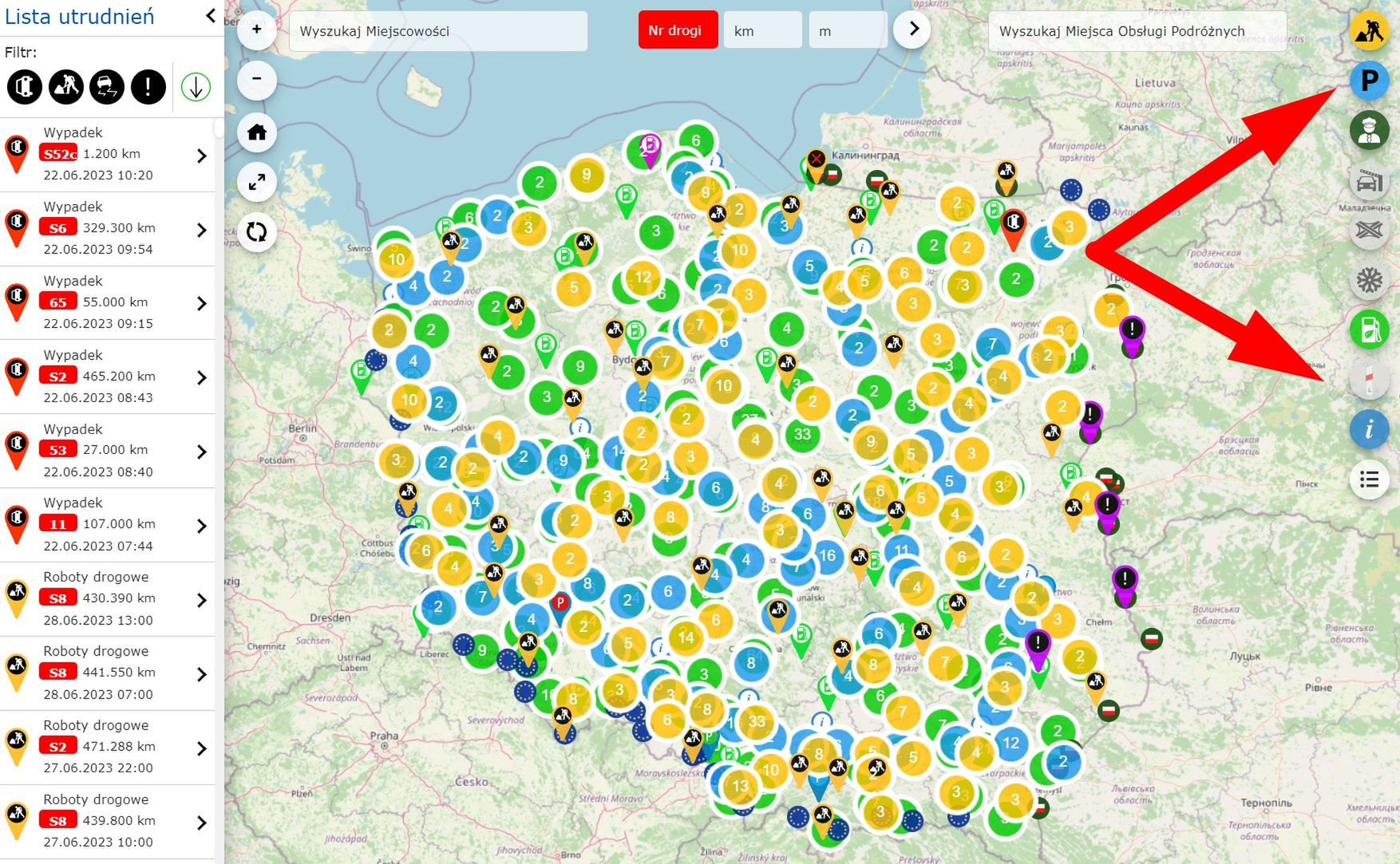Toggle the exclamation warning filter
The image size is (1400, 864).
[x=147, y=88]
